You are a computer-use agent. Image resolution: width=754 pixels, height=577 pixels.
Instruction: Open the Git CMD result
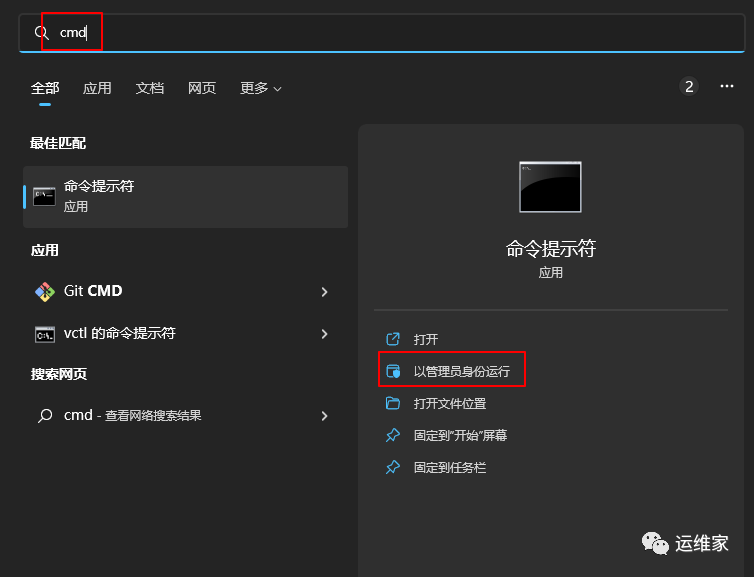tap(186, 291)
